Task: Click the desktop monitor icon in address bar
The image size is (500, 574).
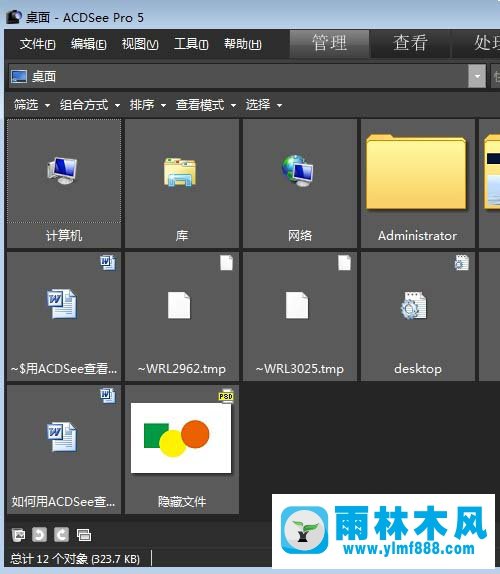Action: pos(19,77)
